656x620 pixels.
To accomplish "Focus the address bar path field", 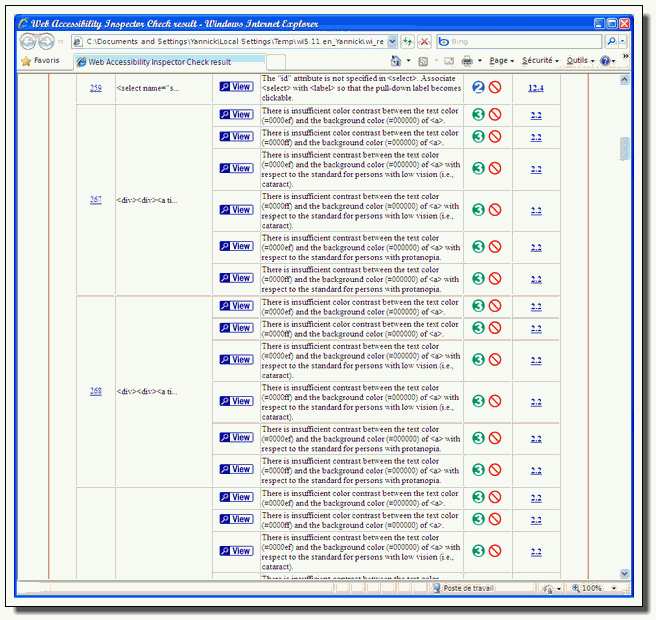I will tap(235, 41).
